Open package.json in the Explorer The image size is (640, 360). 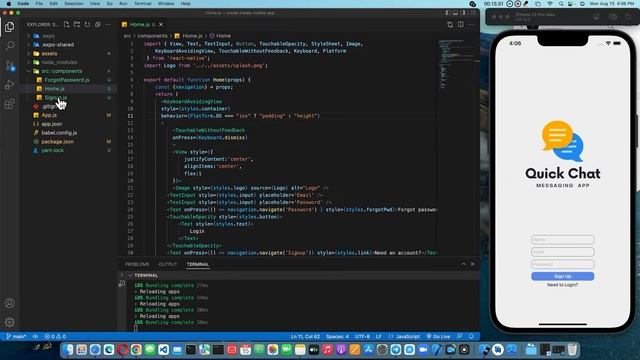tap(58, 142)
